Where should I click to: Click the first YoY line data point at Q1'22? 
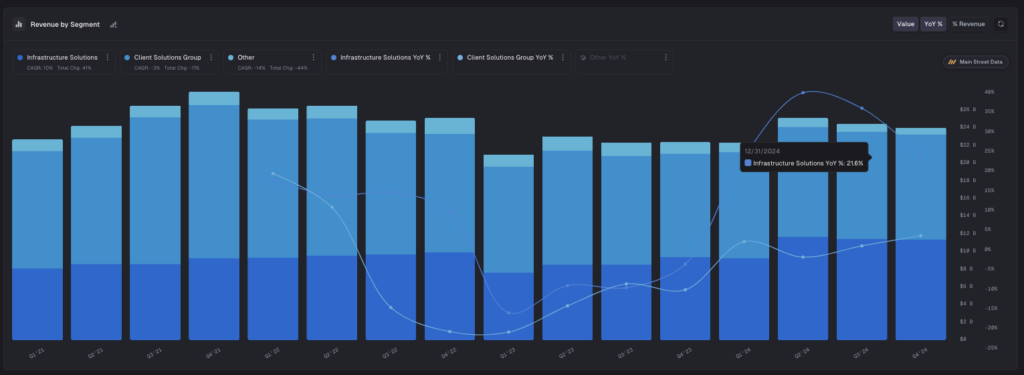pyautogui.click(x=273, y=173)
